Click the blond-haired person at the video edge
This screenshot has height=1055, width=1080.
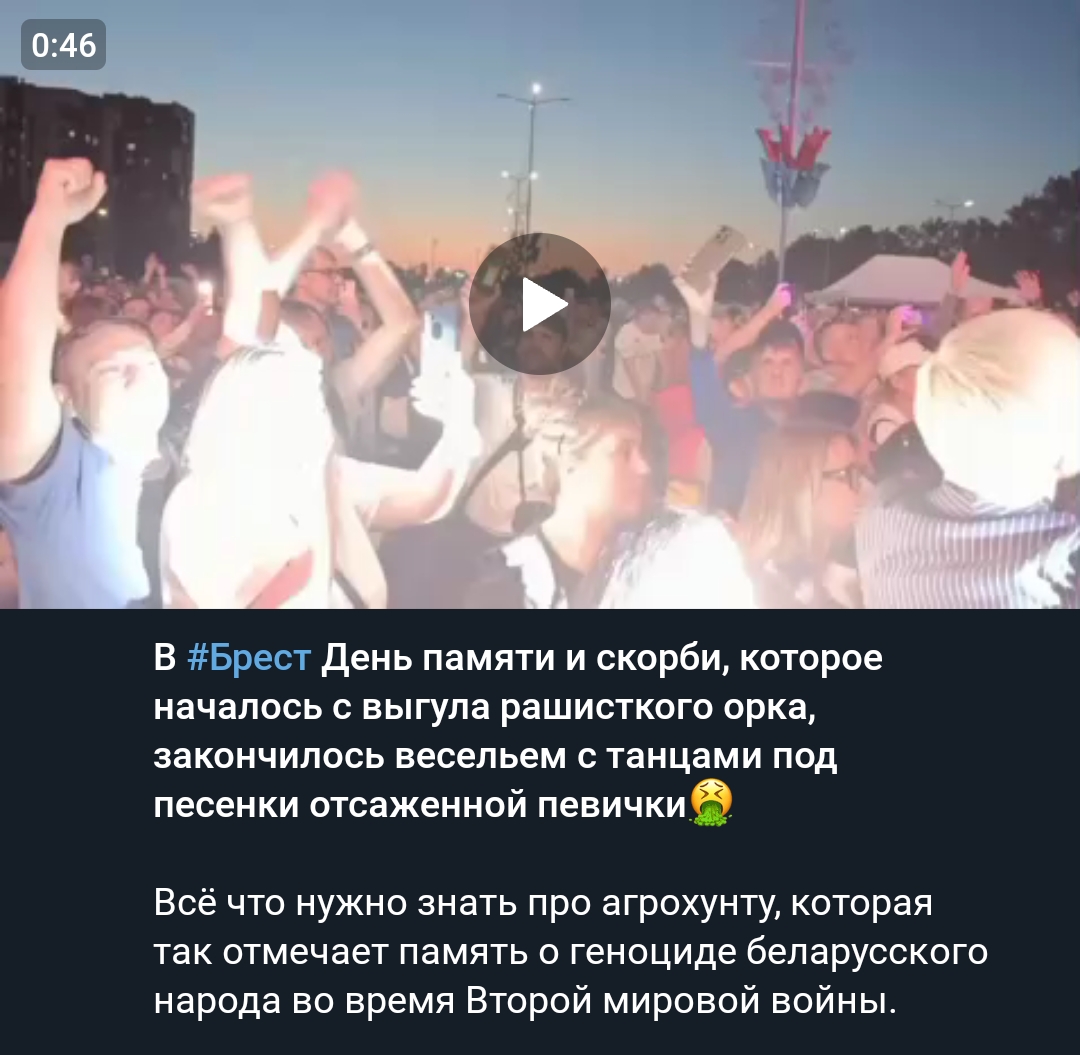(x=997, y=404)
